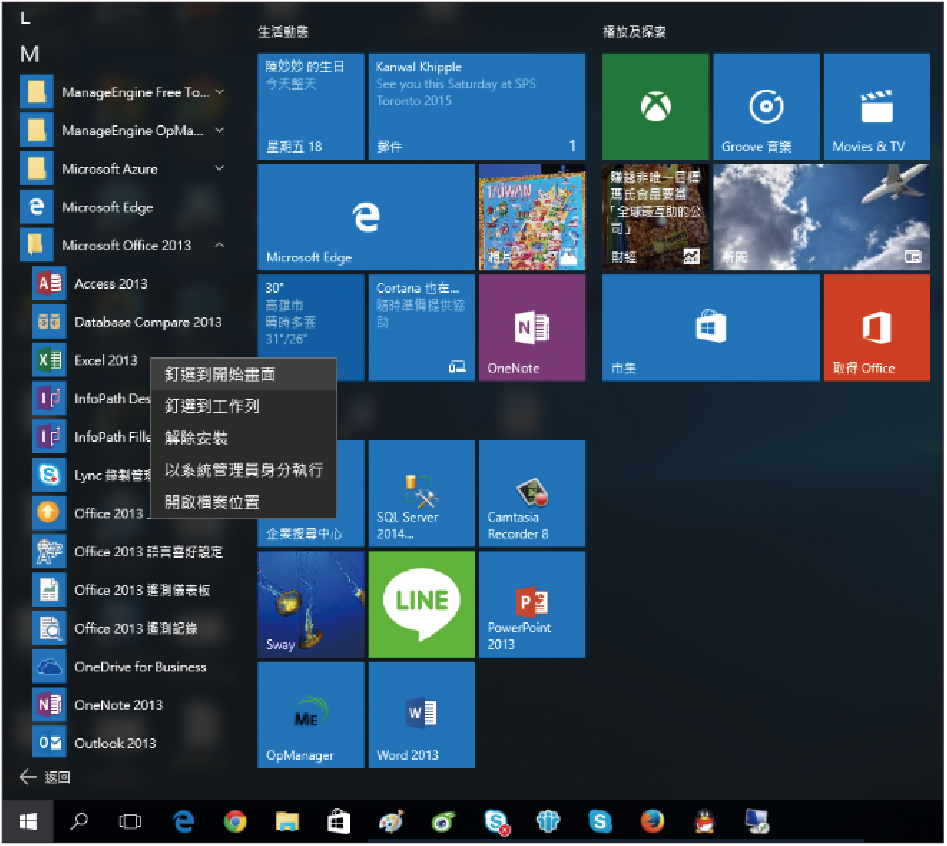The image size is (947, 846).
Task: Open the Mail tile from Kanwal Khipple
Action: click(x=477, y=106)
